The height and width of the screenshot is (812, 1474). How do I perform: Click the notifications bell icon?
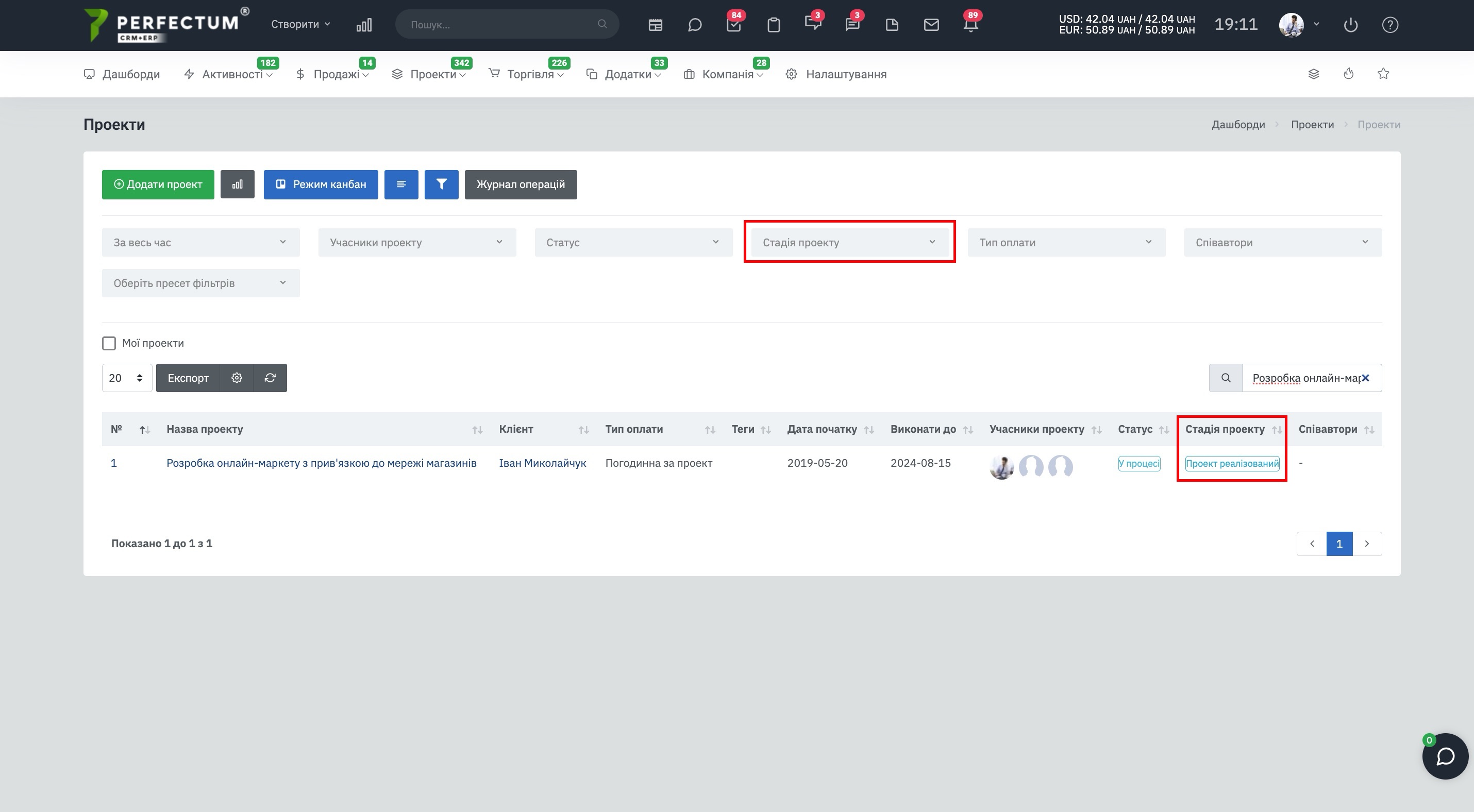pyautogui.click(x=970, y=25)
